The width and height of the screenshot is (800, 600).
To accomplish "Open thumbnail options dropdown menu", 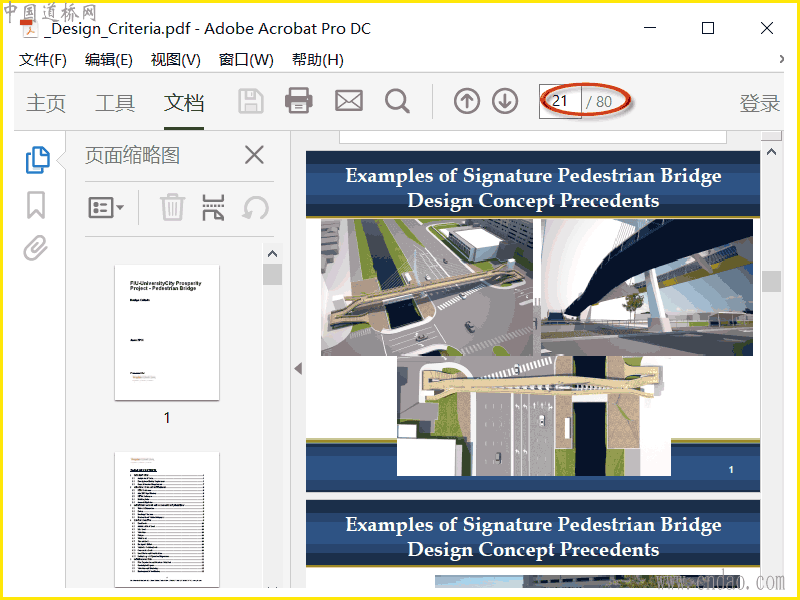I will [x=106, y=208].
